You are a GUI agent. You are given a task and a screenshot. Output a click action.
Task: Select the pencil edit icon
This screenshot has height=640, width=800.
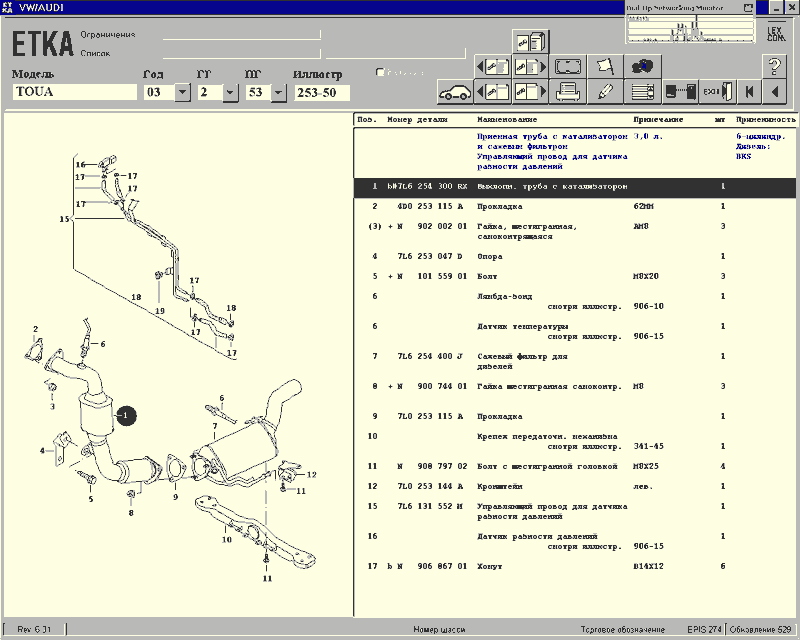tap(605, 93)
